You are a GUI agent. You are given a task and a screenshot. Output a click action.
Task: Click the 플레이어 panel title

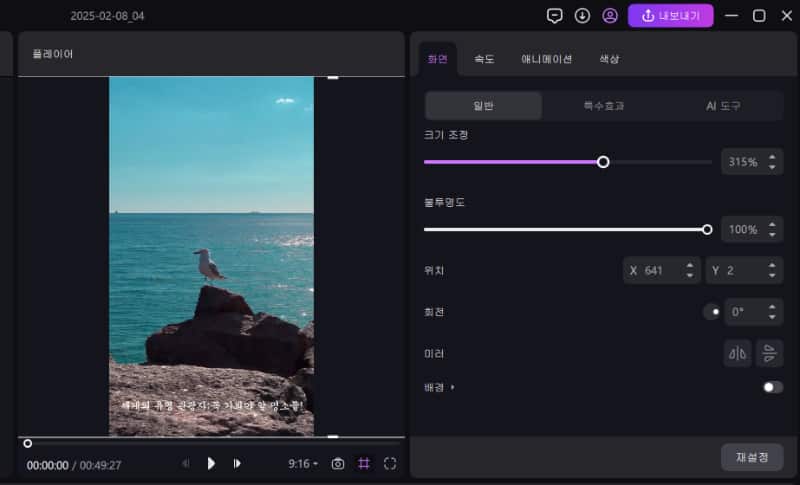tap(53, 54)
